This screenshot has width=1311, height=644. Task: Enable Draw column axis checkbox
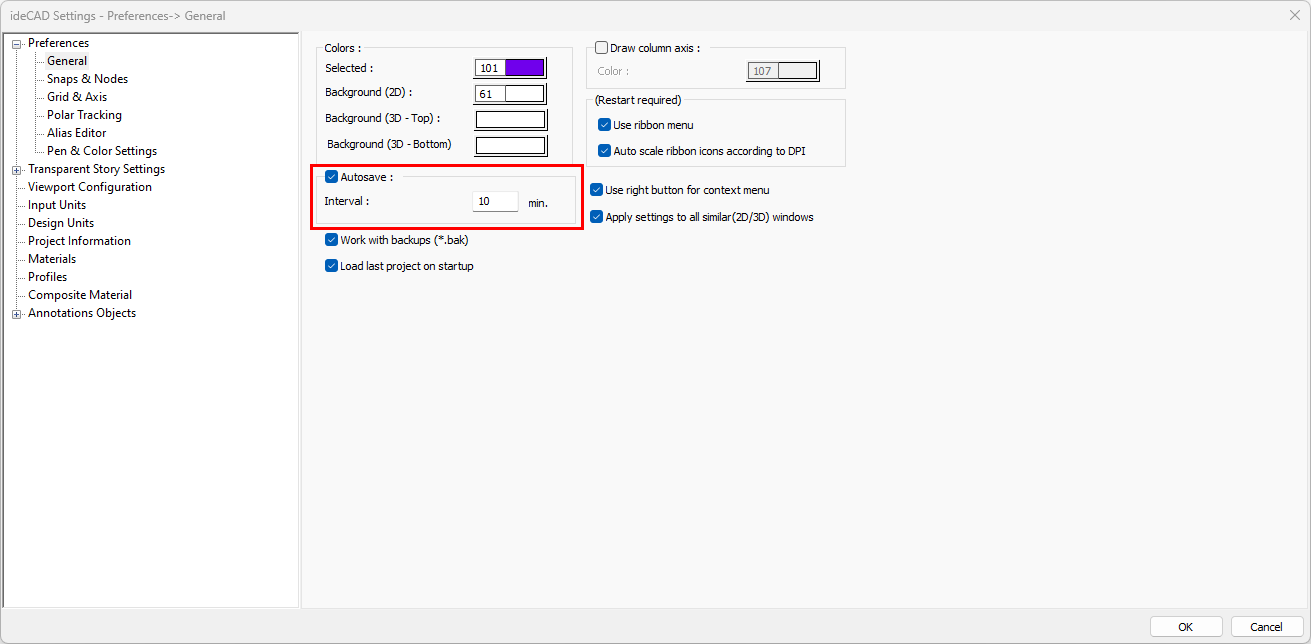601,47
